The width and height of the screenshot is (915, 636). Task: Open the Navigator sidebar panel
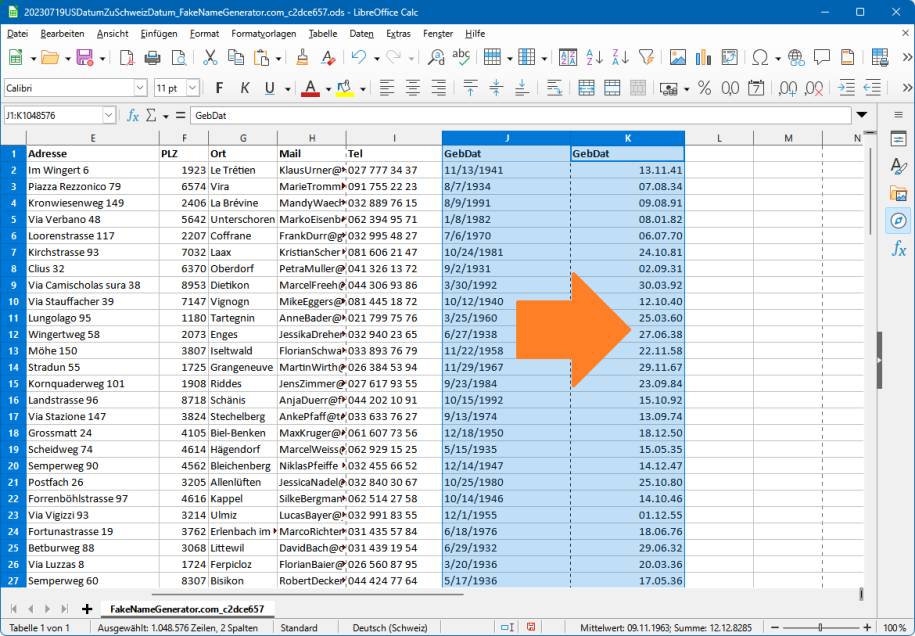coord(899,218)
